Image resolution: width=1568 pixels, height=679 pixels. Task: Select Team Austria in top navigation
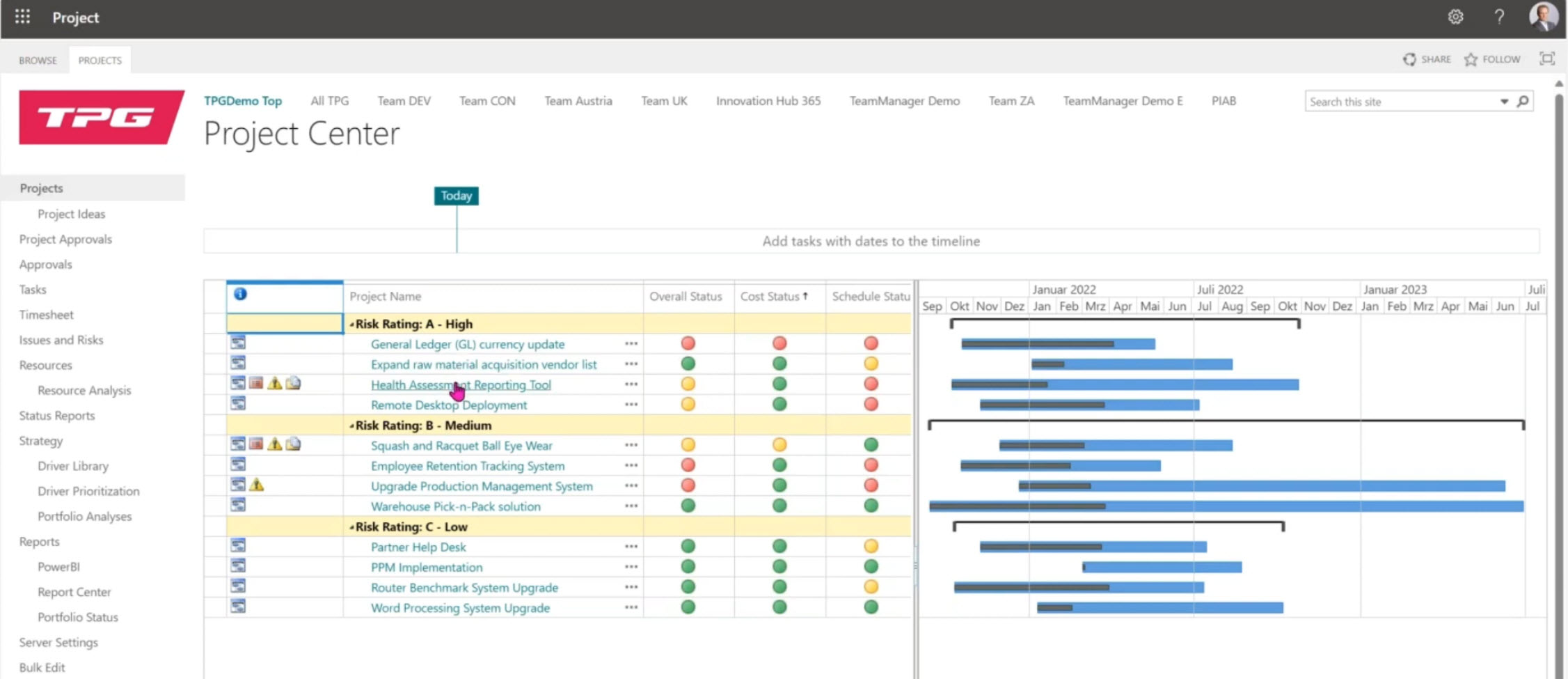tap(578, 101)
